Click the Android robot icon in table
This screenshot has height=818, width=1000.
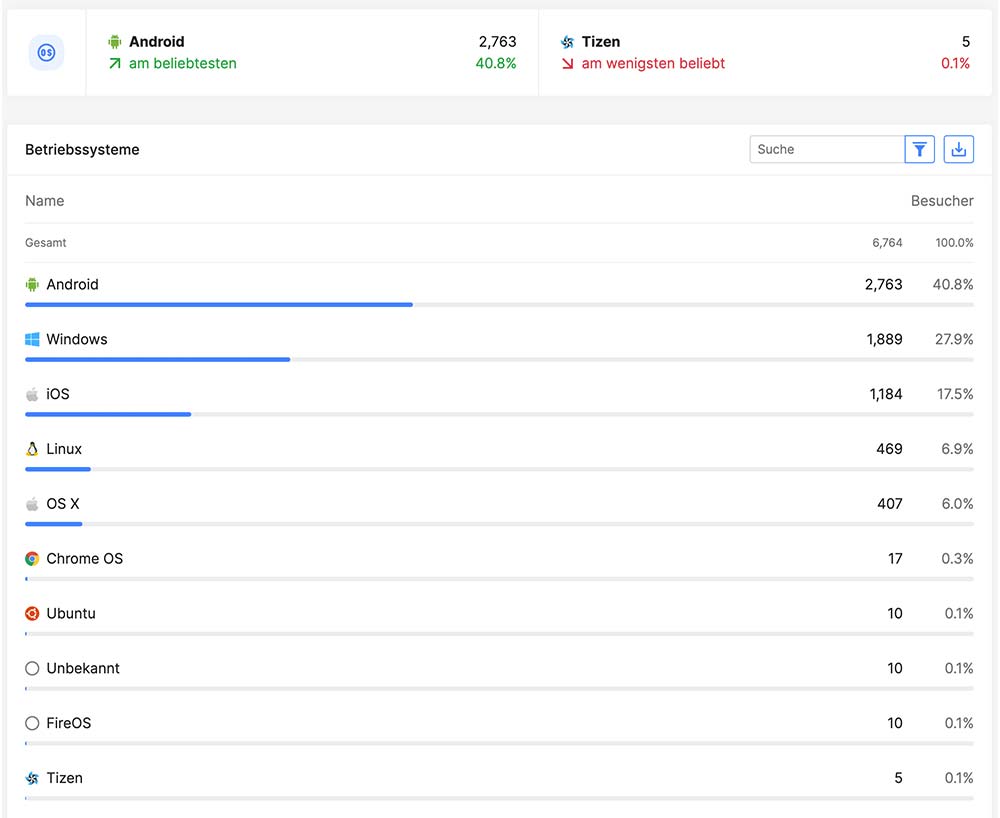coord(32,285)
